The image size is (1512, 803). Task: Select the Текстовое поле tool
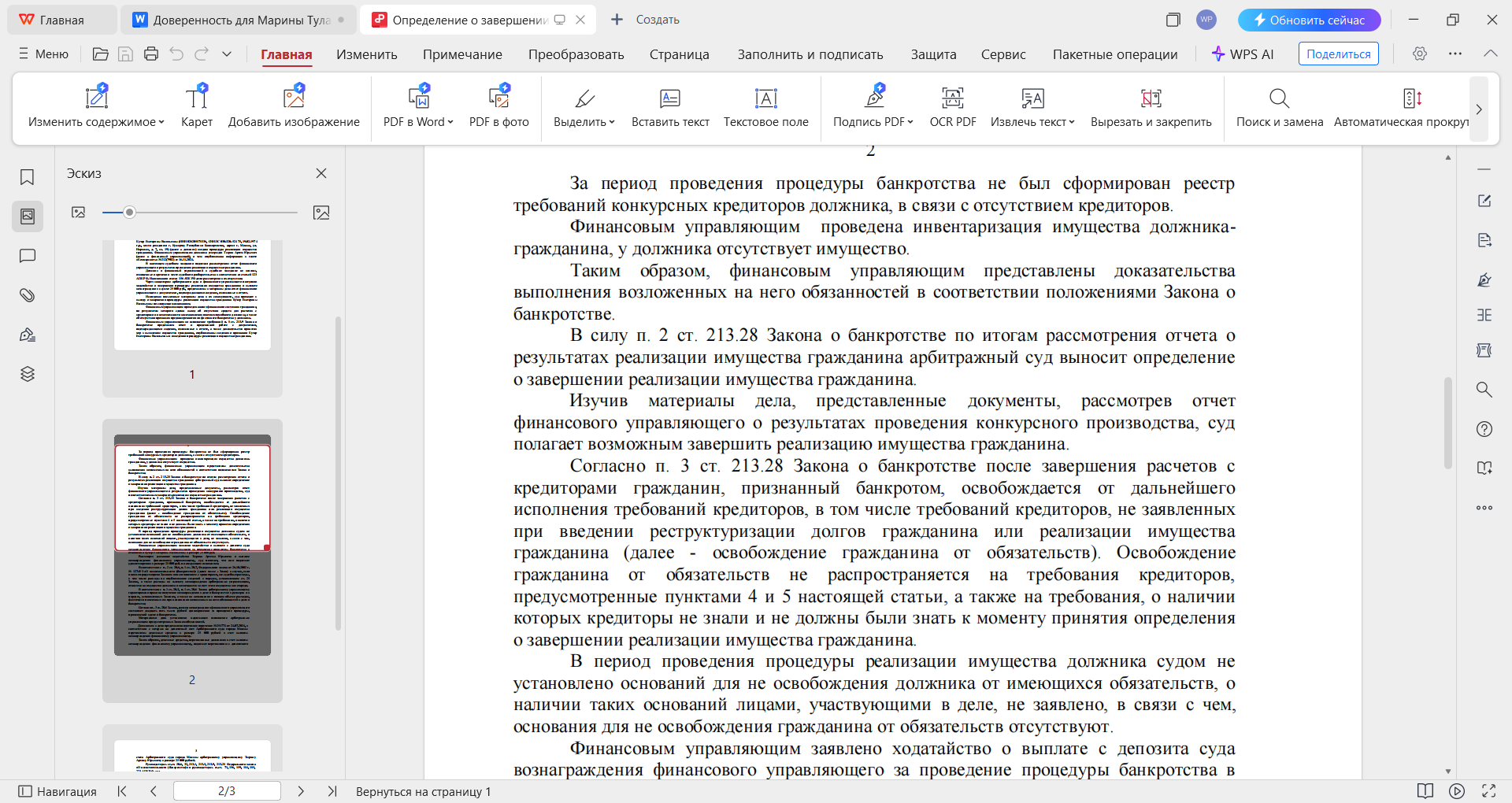765,106
